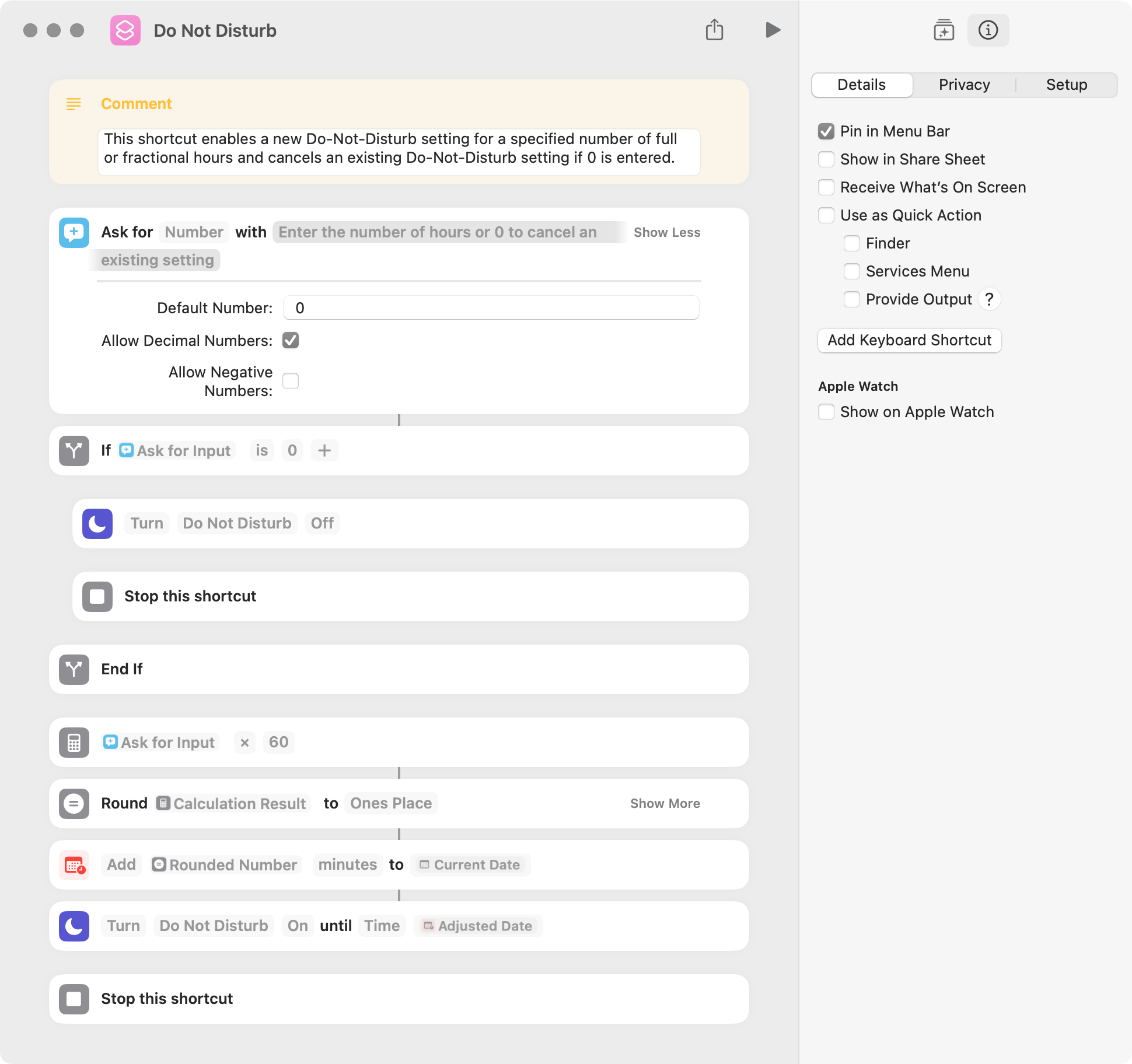Click the Current Date variable token

(x=470, y=864)
